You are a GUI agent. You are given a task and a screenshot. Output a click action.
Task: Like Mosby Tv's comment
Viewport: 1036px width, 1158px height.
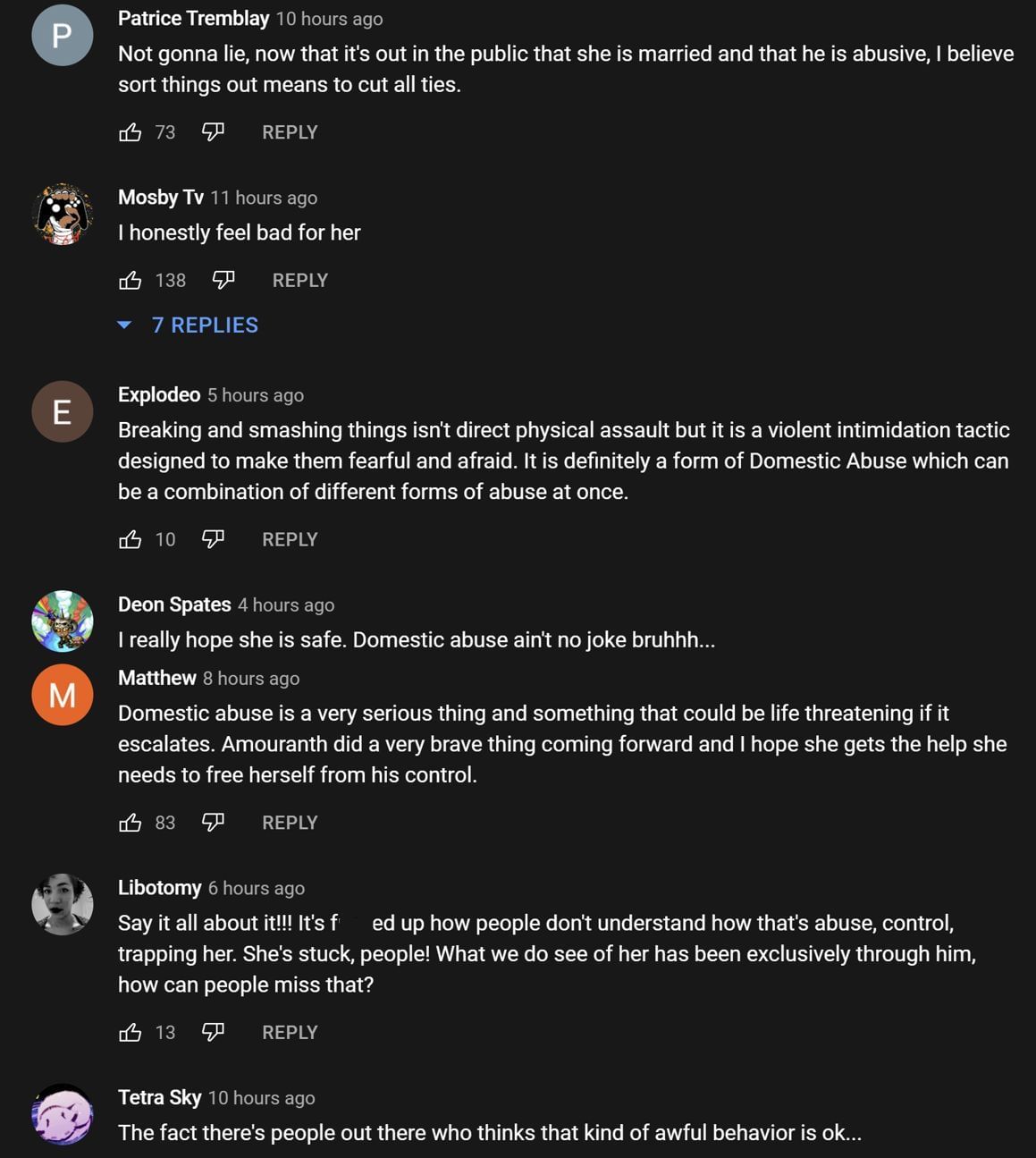[131, 280]
